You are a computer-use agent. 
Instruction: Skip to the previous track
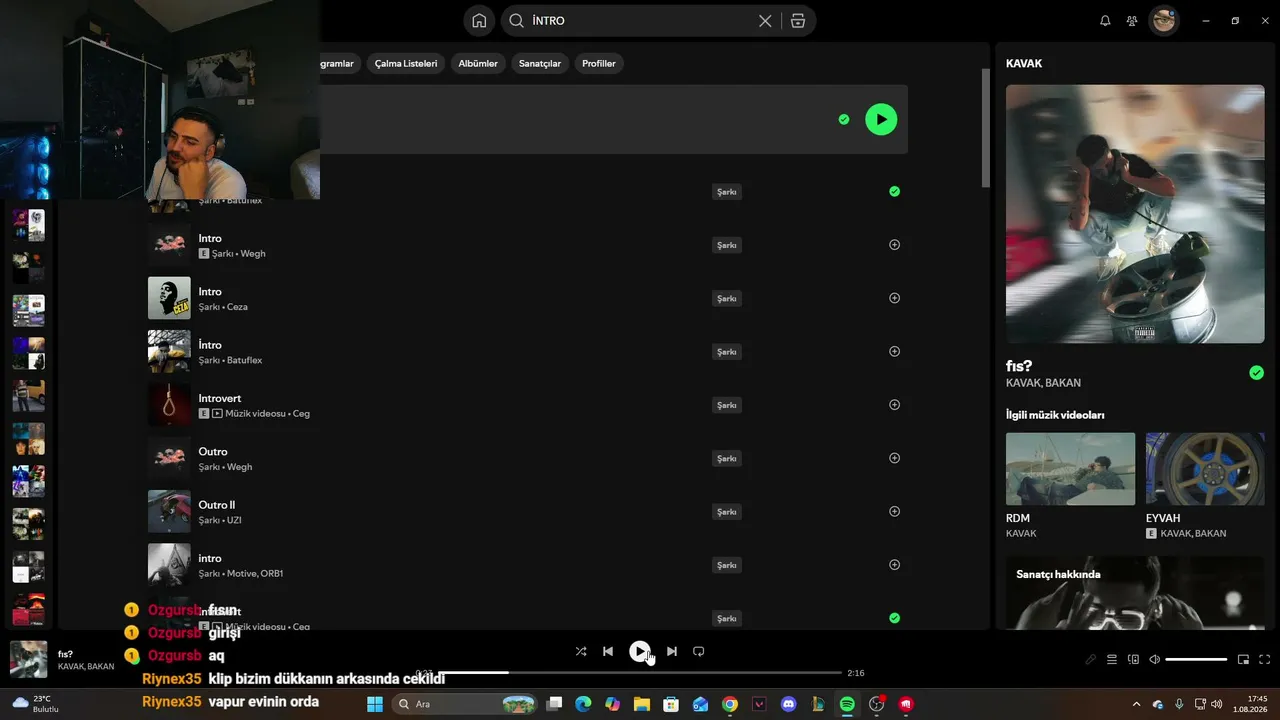point(608,651)
